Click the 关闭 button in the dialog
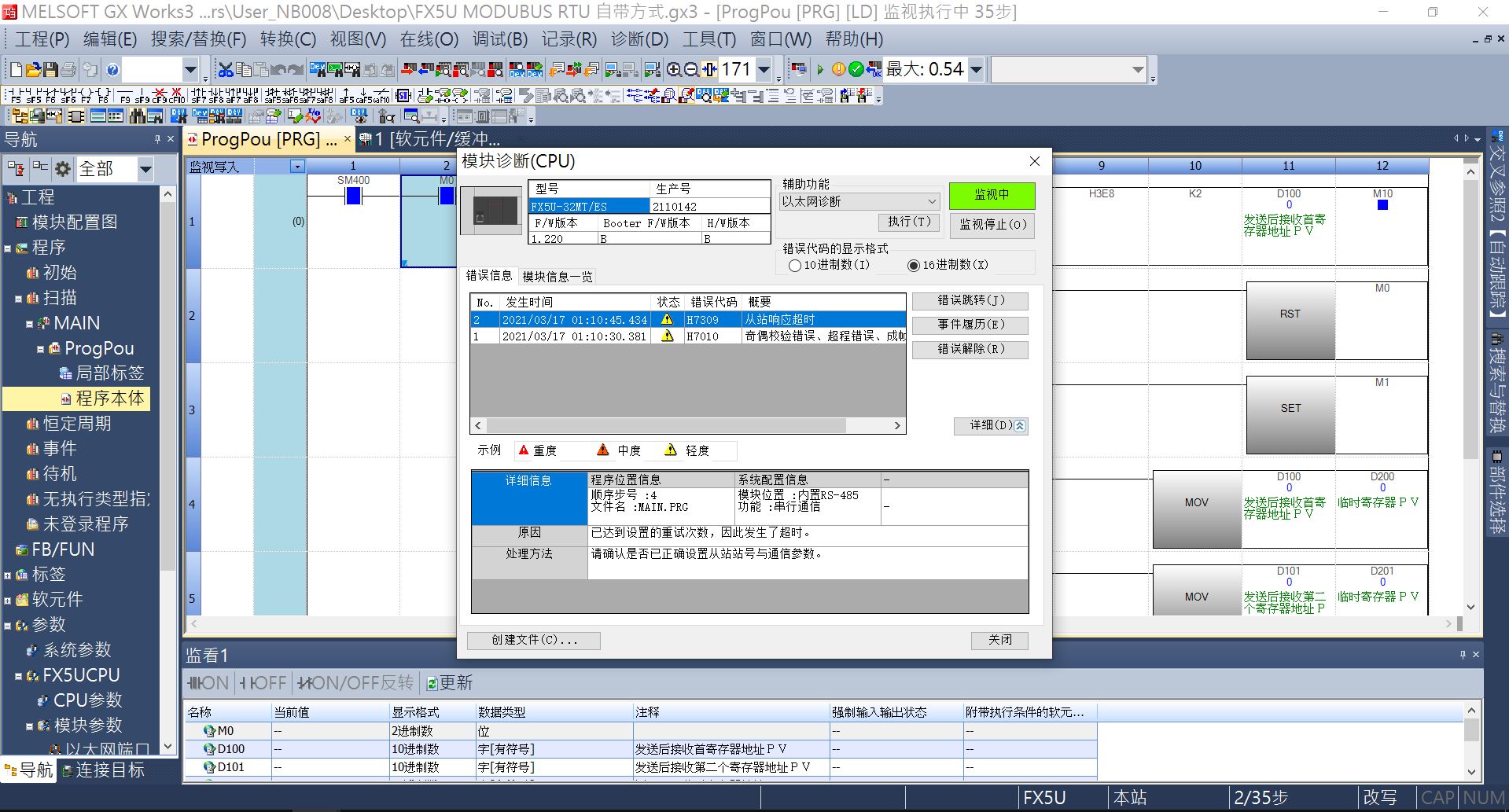Screen dimensions: 1509x812 click(x=999, y=640)
